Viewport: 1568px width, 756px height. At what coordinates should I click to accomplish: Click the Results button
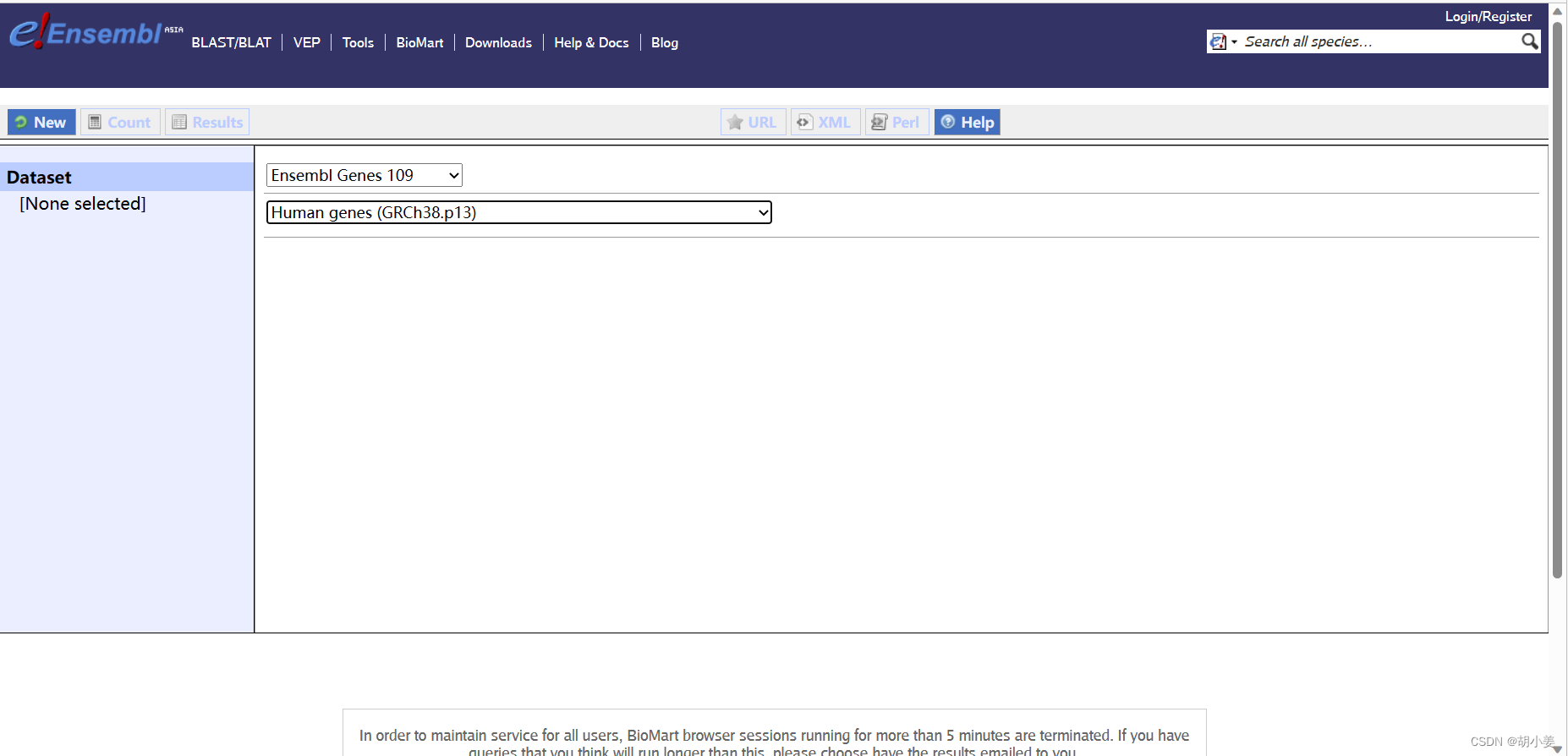coord(207,122)
